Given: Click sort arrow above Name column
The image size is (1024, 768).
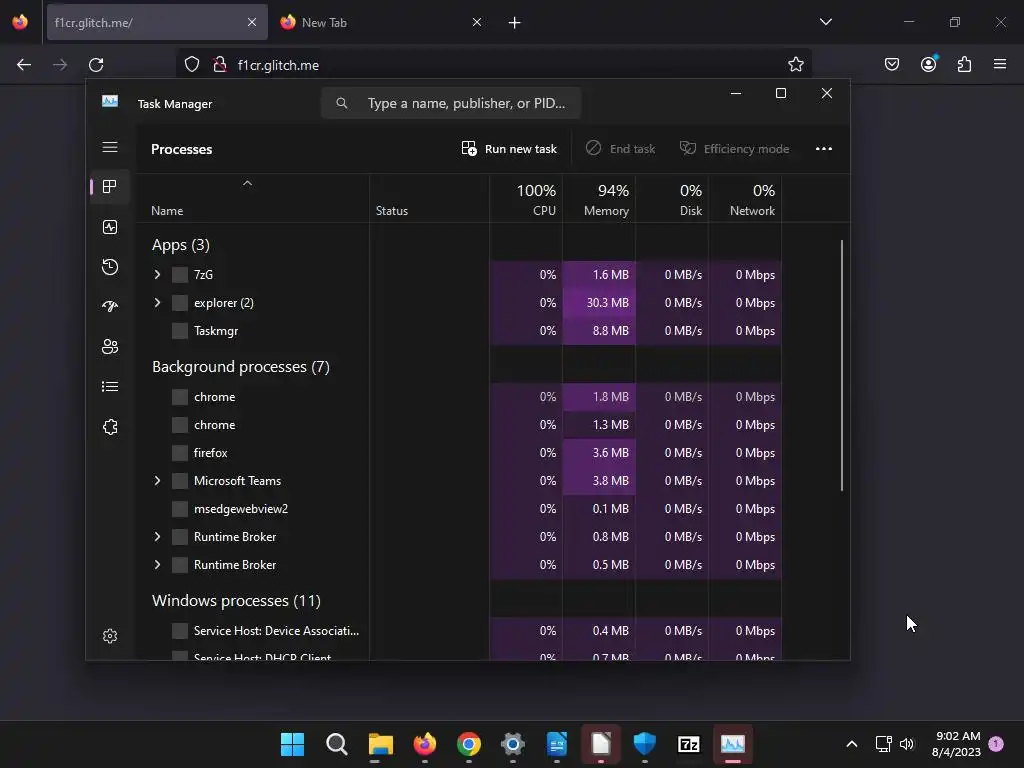Looking at the screenshot, I should point(247,184).
